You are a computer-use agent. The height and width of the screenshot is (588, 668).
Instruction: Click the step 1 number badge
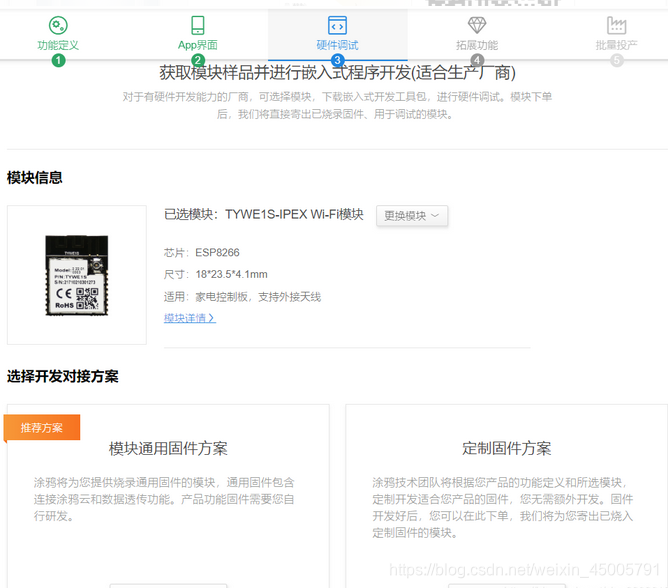[x=58, y=60]
